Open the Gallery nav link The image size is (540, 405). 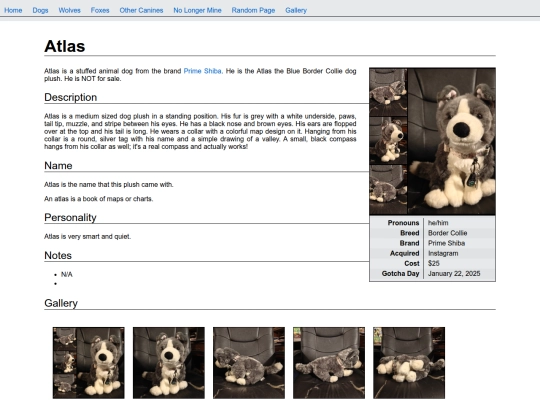296,10
